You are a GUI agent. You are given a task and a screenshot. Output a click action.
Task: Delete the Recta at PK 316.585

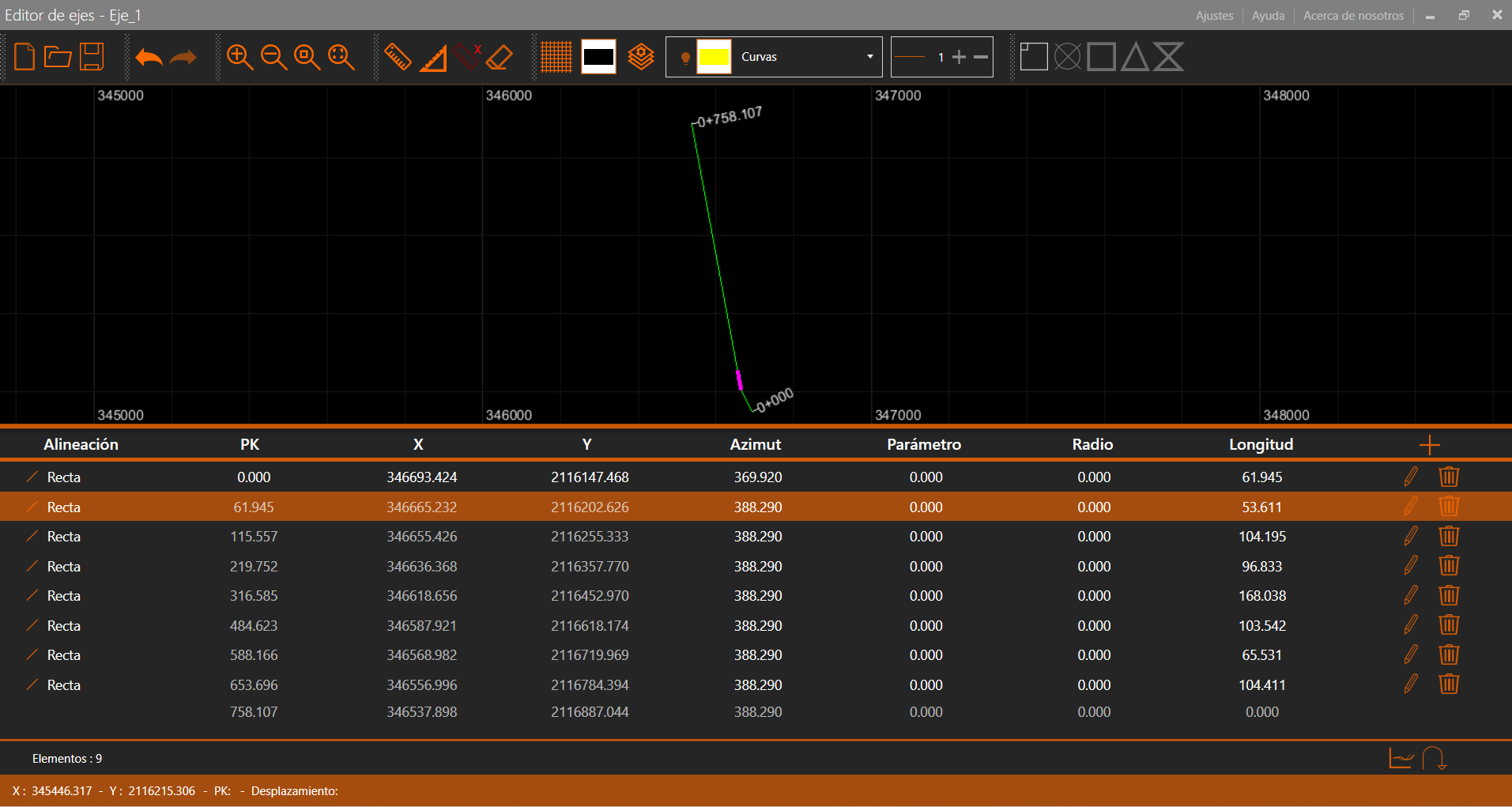[x=1449, y=595]
